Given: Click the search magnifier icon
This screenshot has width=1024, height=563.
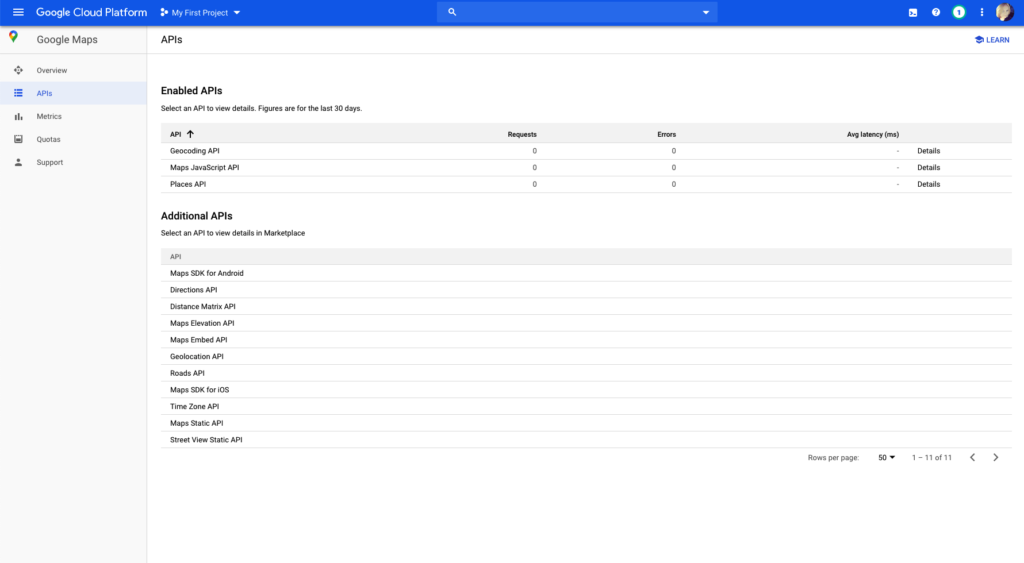Looking at the screenshot, I should click(x=452, y=12).
